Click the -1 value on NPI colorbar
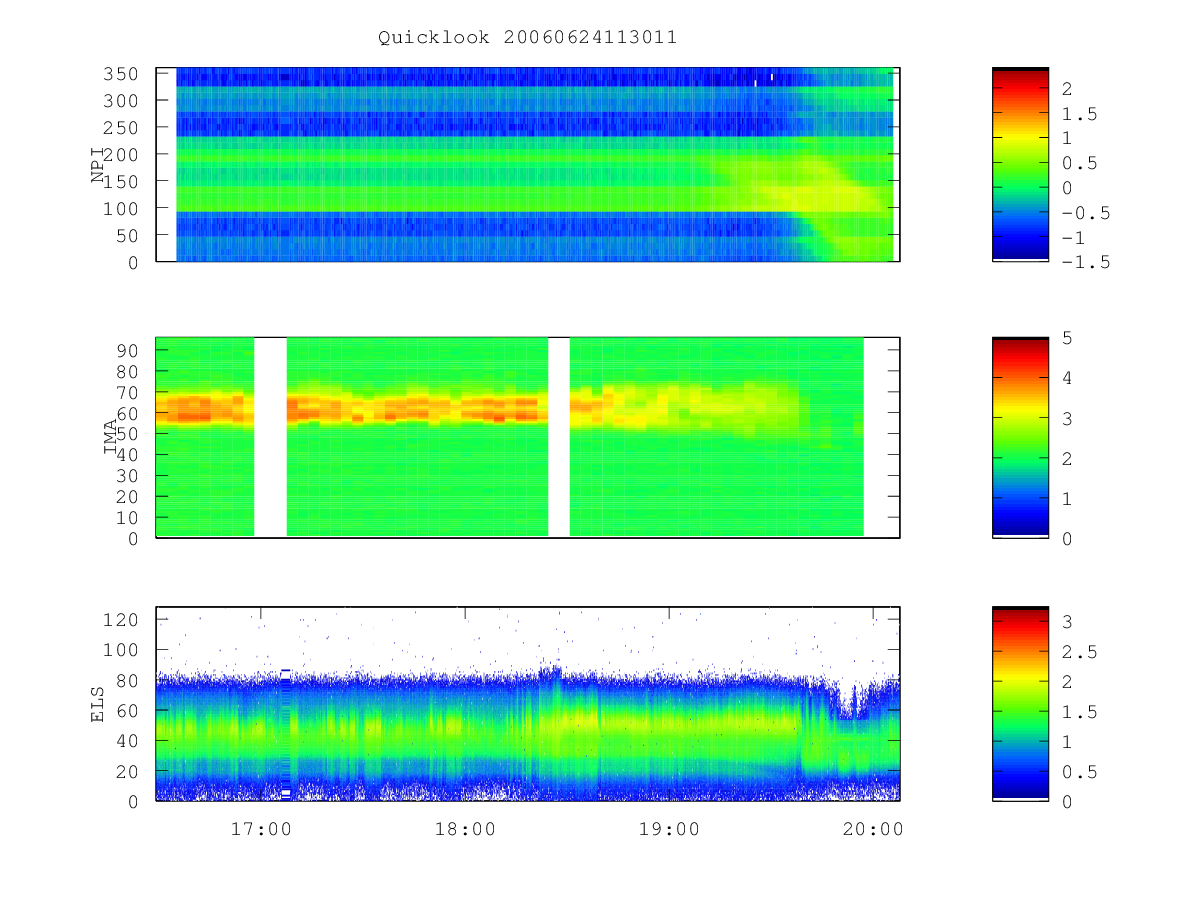Screen dimensions: 1200x900 coord(1073,238)
